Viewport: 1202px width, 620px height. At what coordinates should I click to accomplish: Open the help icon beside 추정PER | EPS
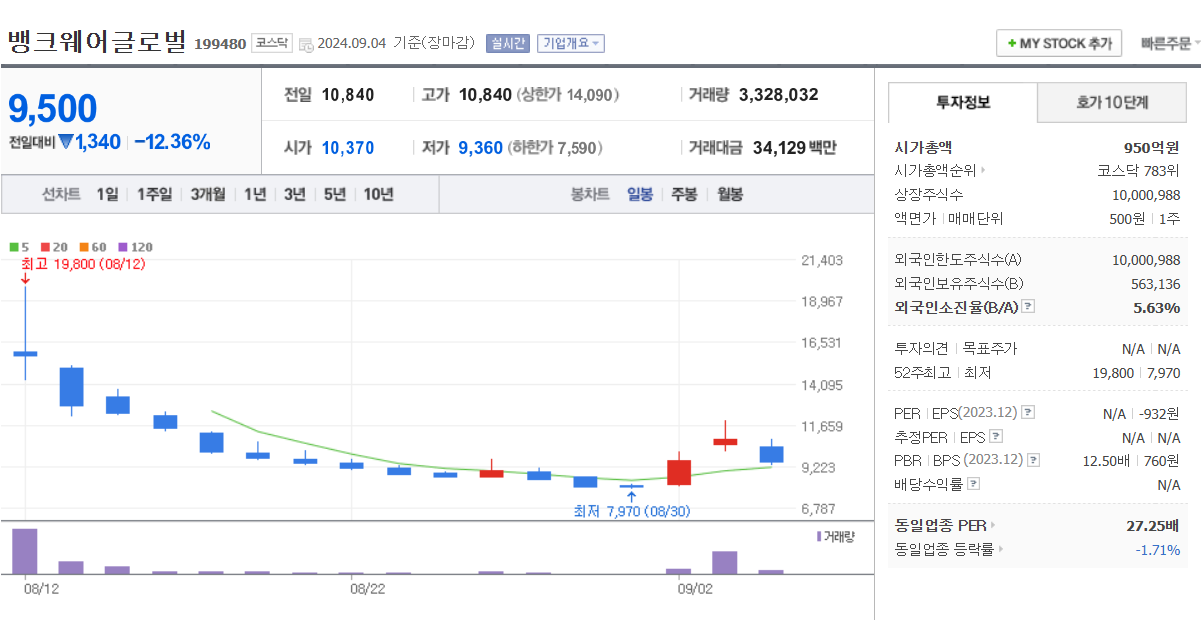[995, 437]
